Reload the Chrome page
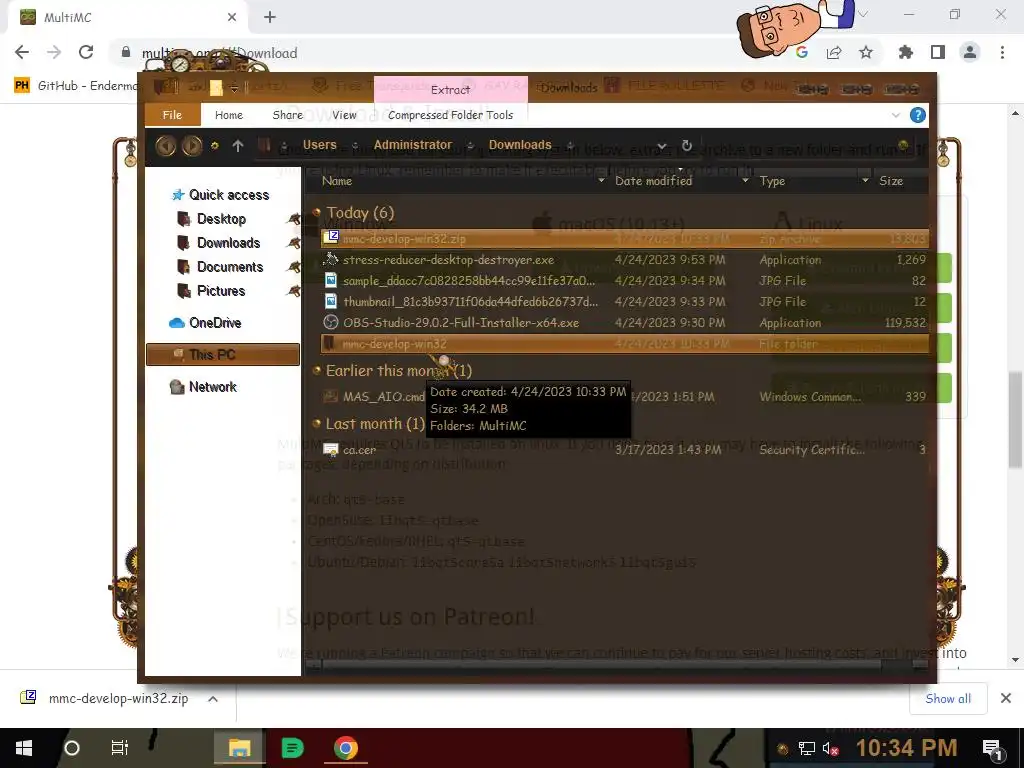Screen dimensions: 1024x768 tap(86, 52)
